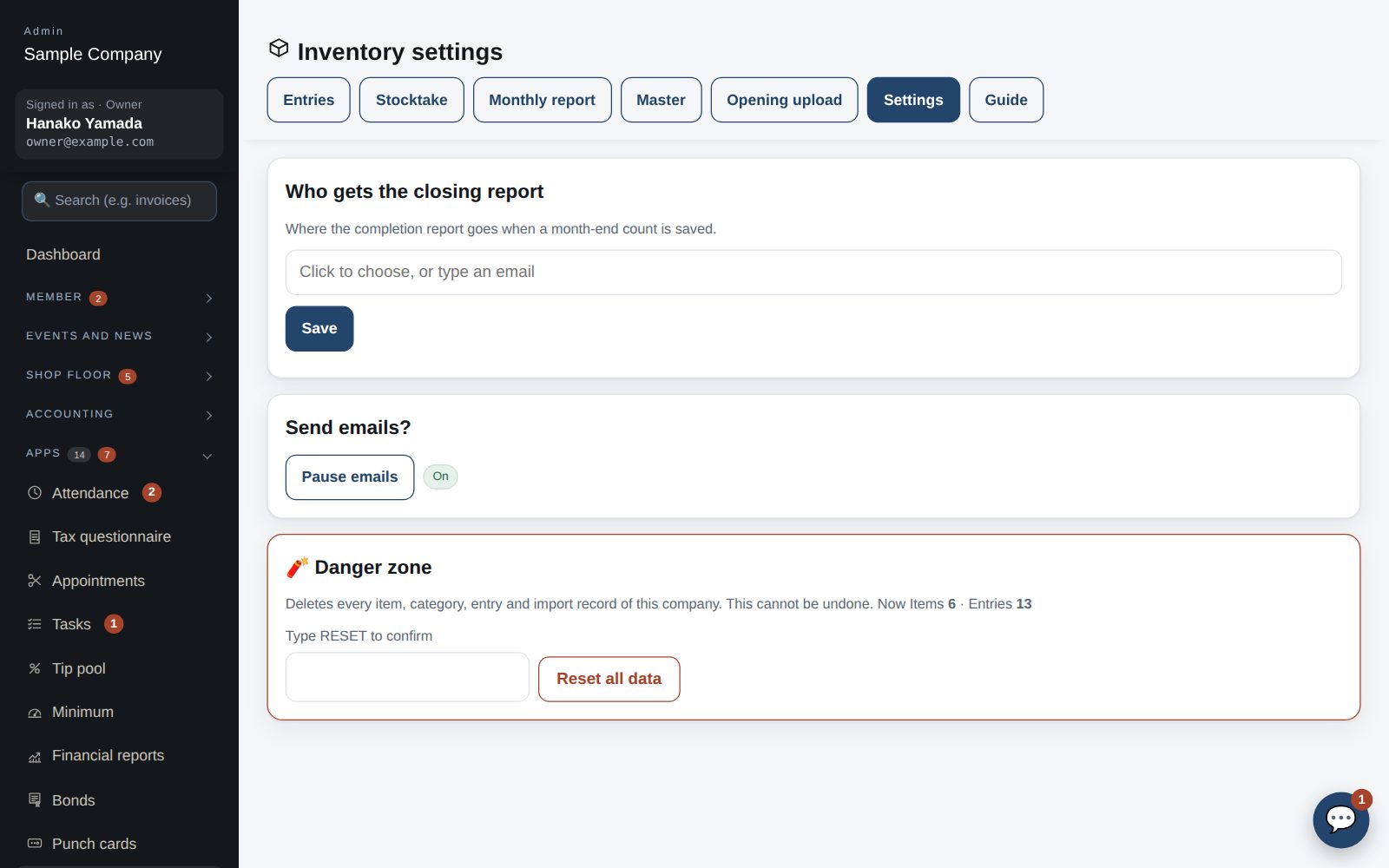
Task: Open the chat bubble icon
Action: pyautogui.click(x=1340, y=819)
